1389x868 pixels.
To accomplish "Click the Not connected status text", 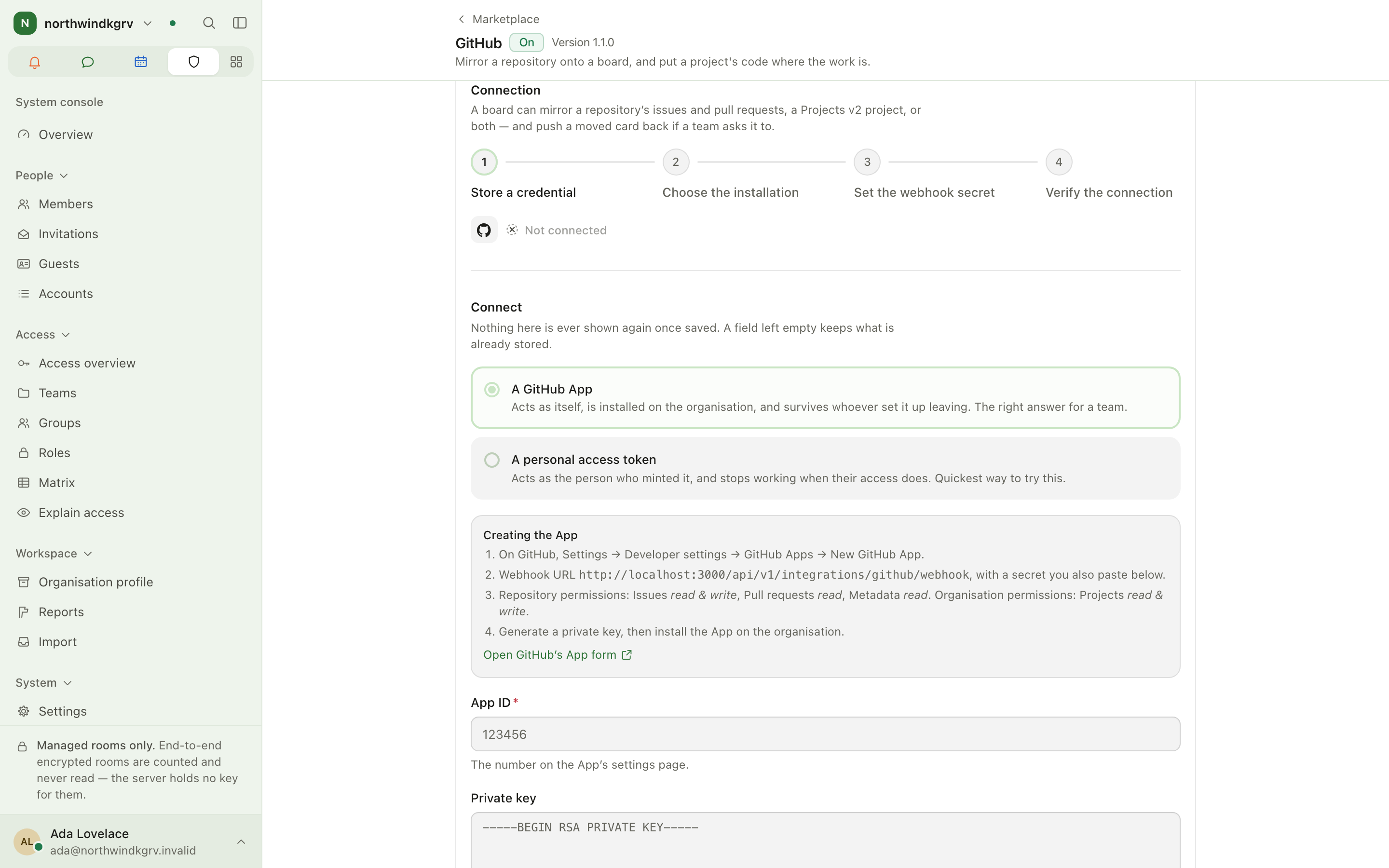I will [565, 230].
